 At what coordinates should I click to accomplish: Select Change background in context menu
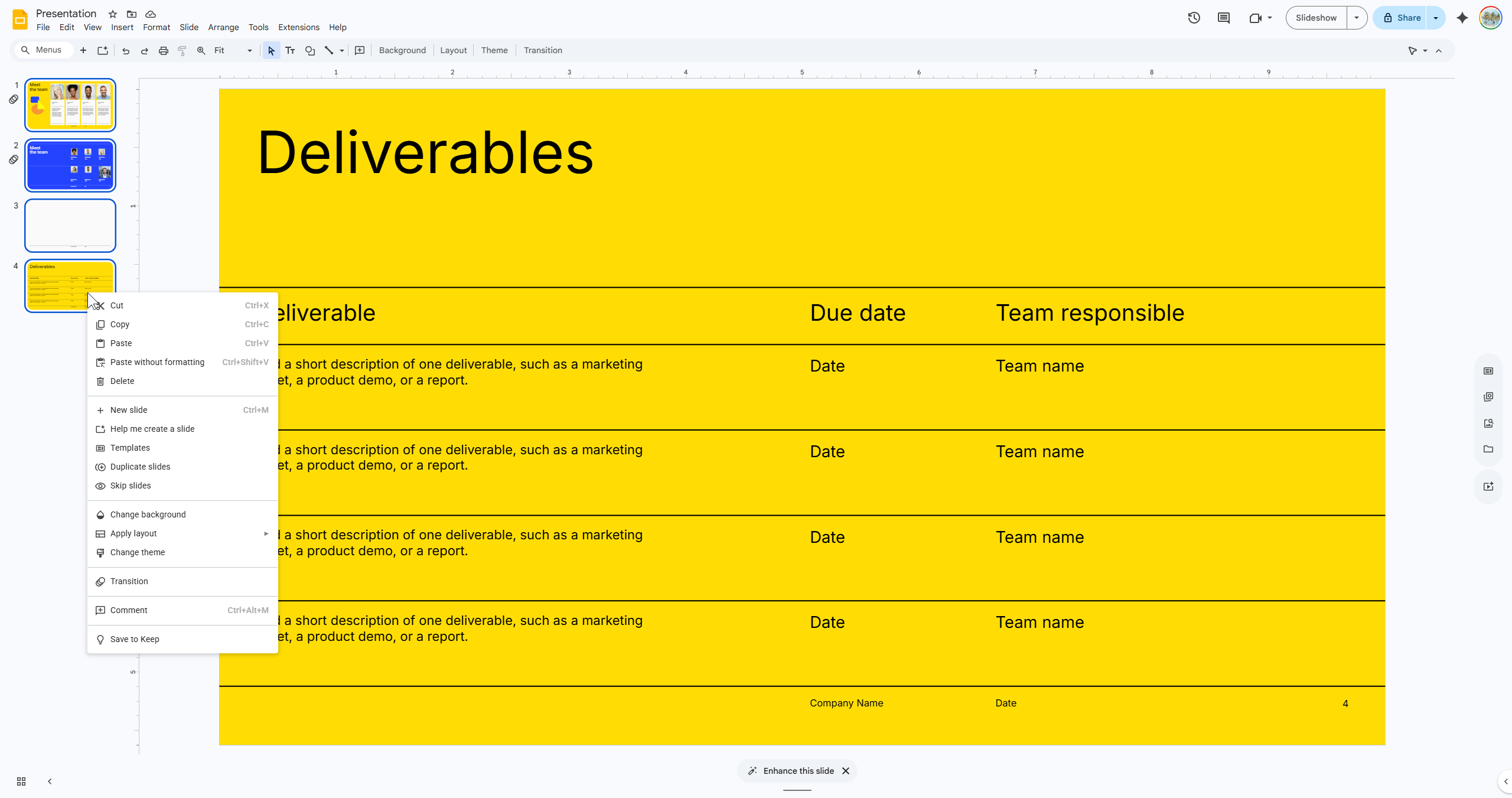point(183,514)
